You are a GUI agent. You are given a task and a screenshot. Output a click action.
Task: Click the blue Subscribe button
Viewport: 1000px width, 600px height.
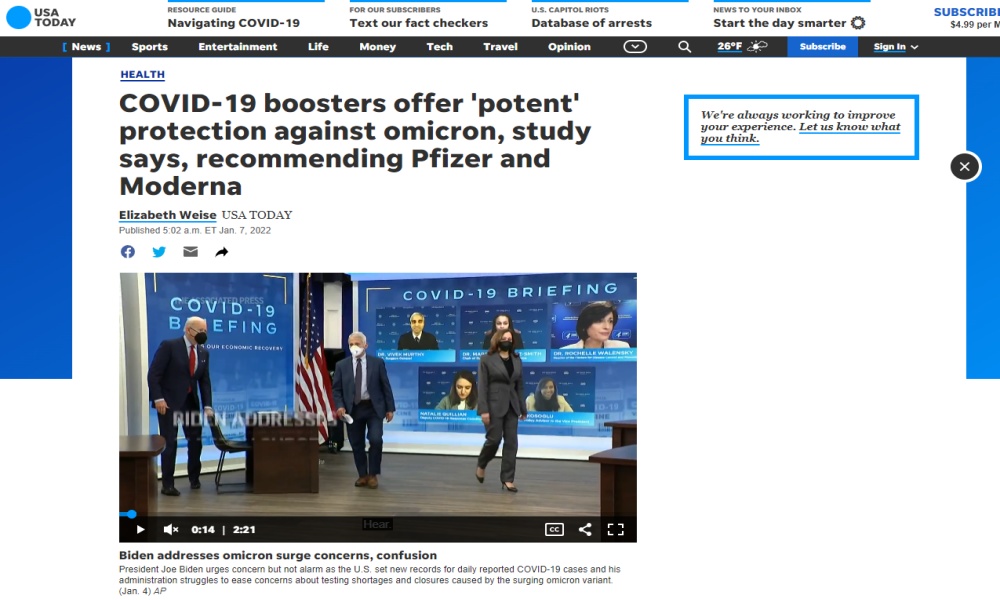pos(822,47)
